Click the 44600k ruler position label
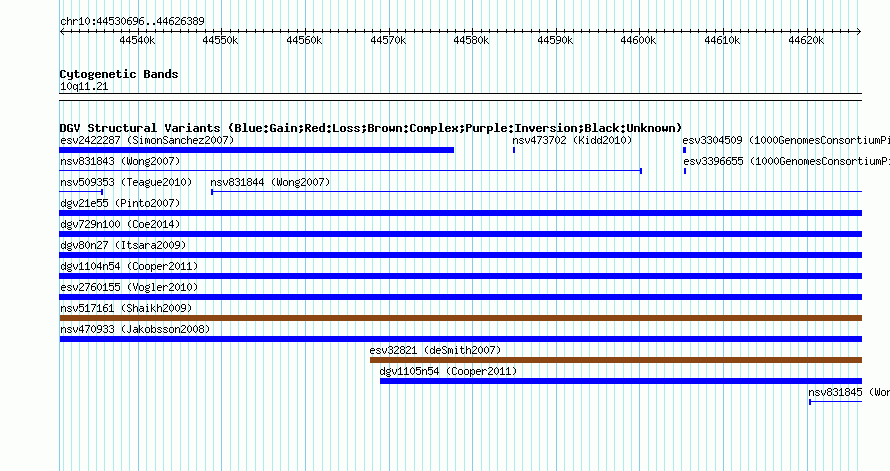 pyautogui.click(x=639, y=40)
